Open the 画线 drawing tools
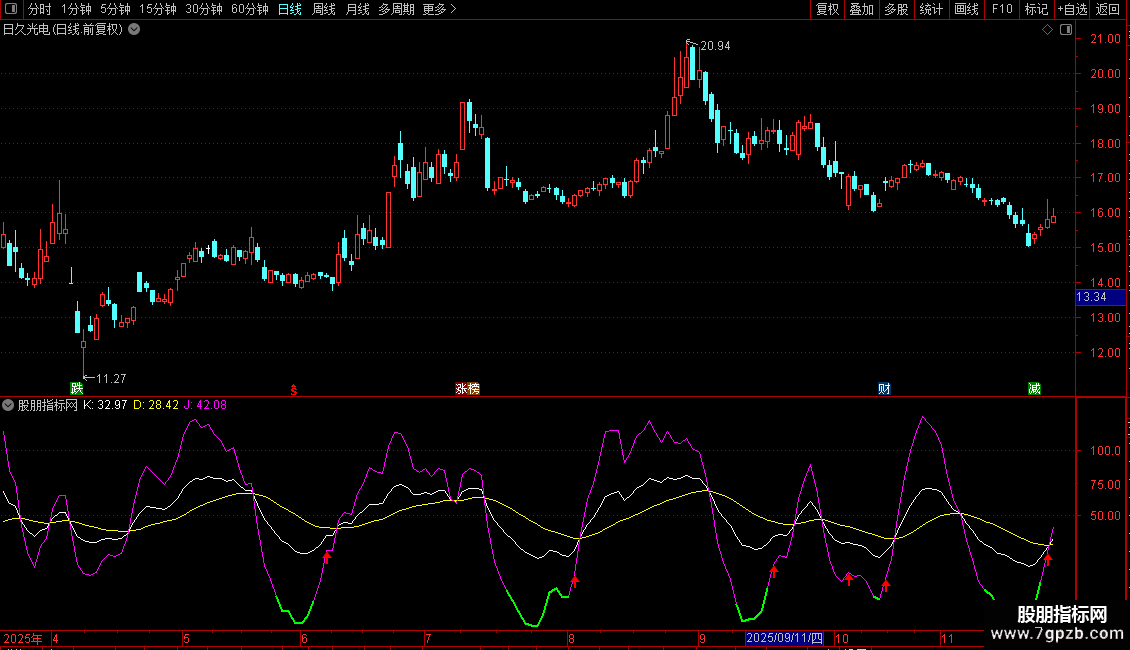 [966, 9]
